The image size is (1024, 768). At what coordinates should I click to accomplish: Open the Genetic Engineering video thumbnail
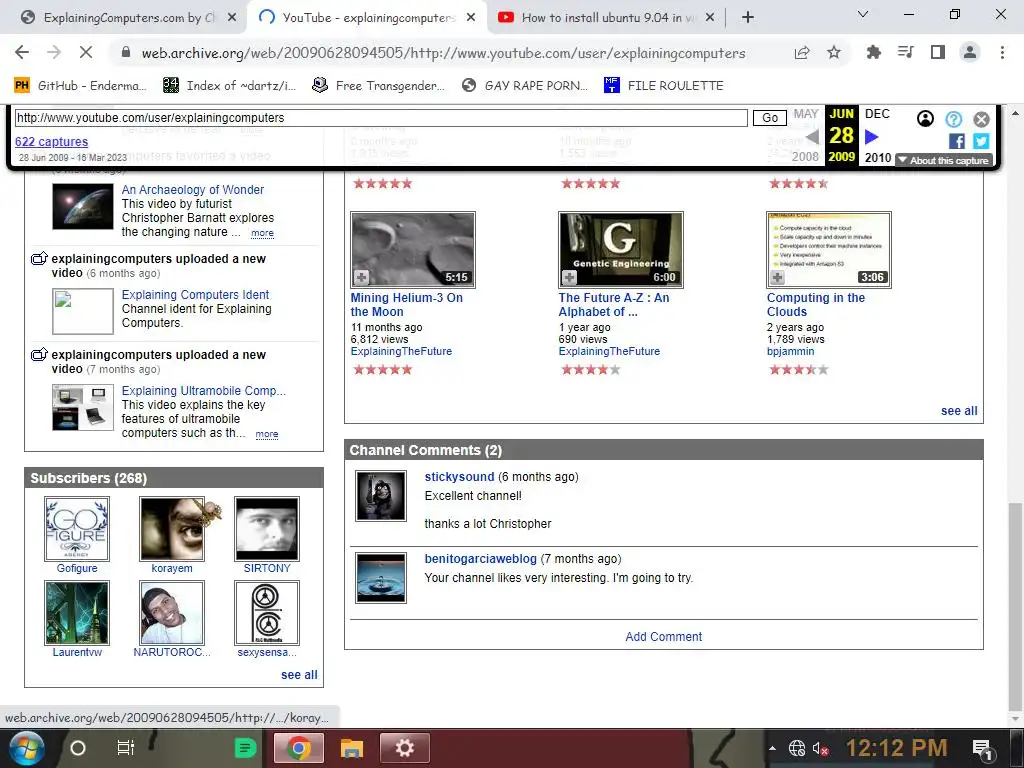coord(620,249)
